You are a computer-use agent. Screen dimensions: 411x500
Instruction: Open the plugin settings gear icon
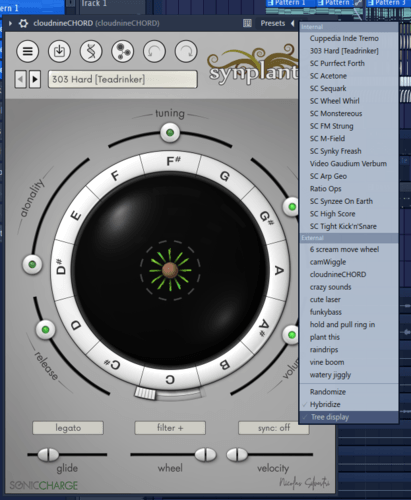[x=23, y=23]
